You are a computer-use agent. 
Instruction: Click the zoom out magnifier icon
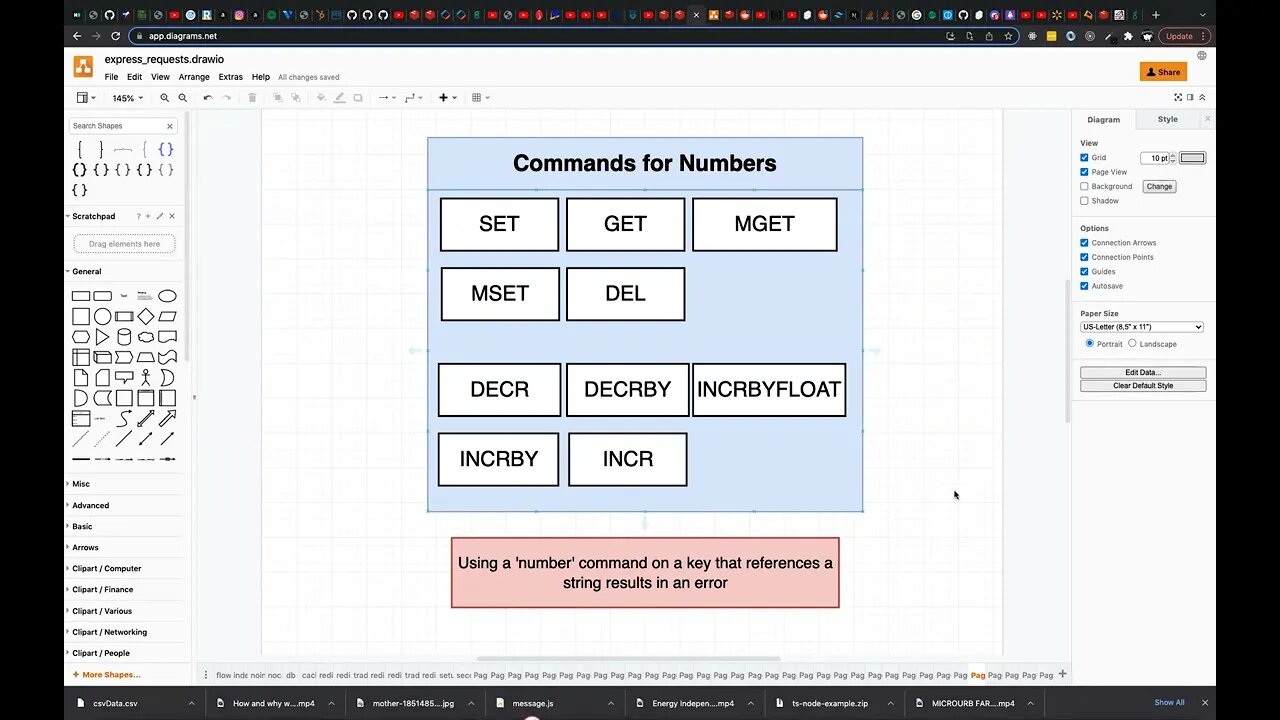coord(183,98)
